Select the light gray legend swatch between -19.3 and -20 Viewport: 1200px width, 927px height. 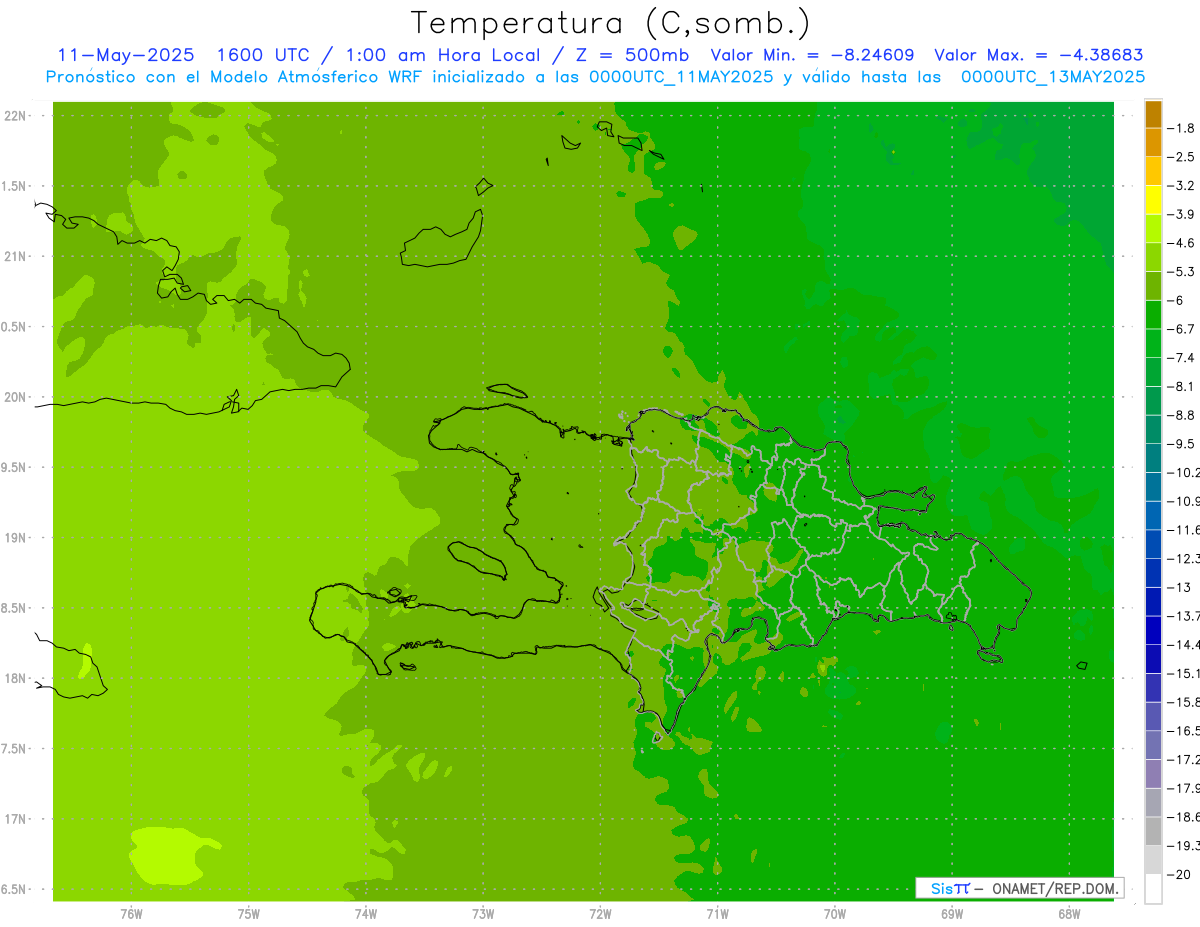pyautogui.click(x=1153, y=859)
